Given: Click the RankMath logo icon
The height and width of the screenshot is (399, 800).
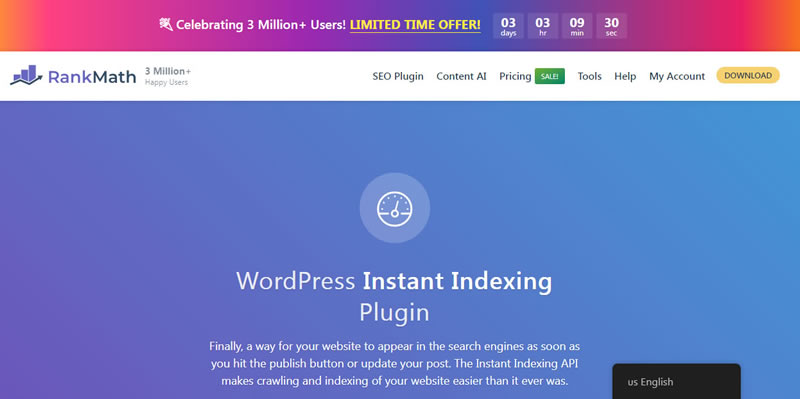Looking at the screenshot, I should 26,76.
